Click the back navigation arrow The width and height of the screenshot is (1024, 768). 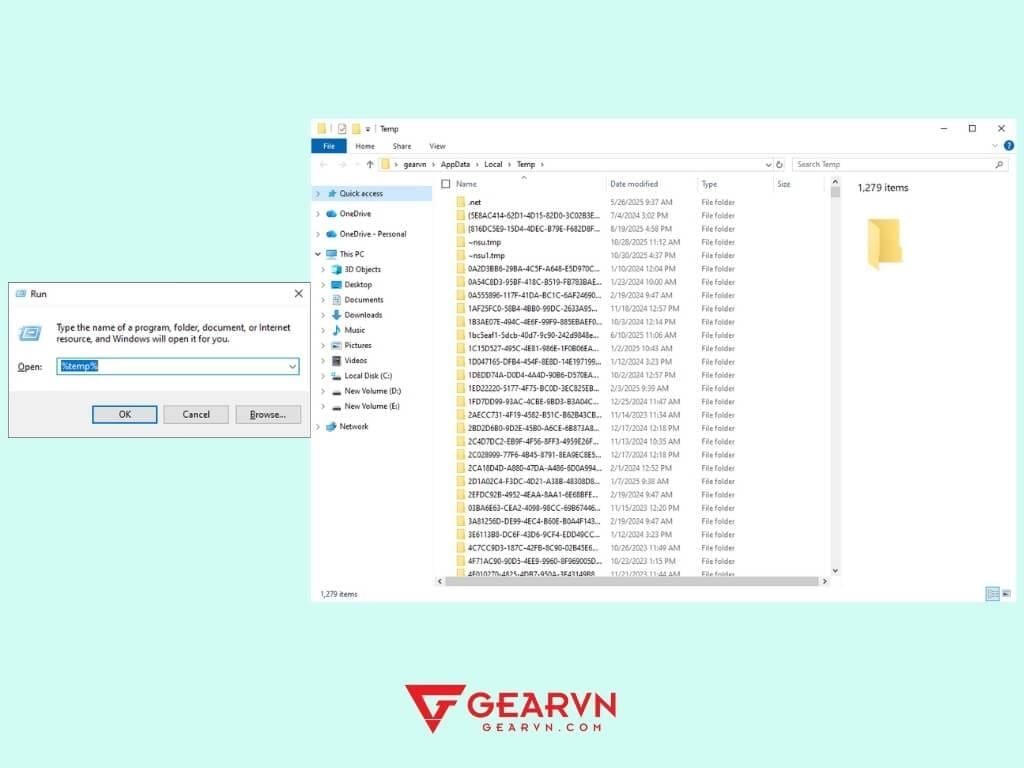click(322, 163)
